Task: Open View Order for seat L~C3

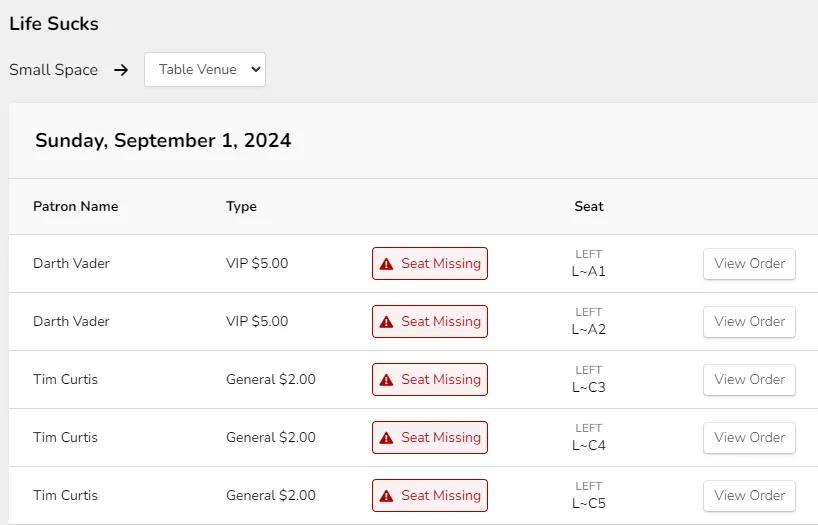Action: pos(749,379)
